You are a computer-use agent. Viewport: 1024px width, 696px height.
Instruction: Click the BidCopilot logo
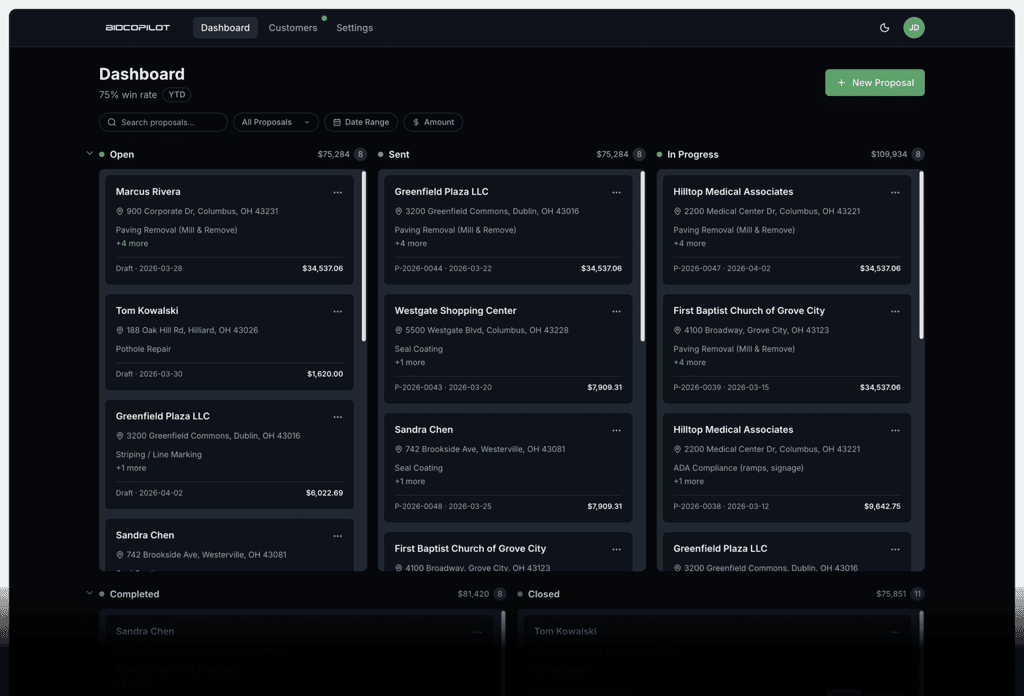click(x=138, y=27)
